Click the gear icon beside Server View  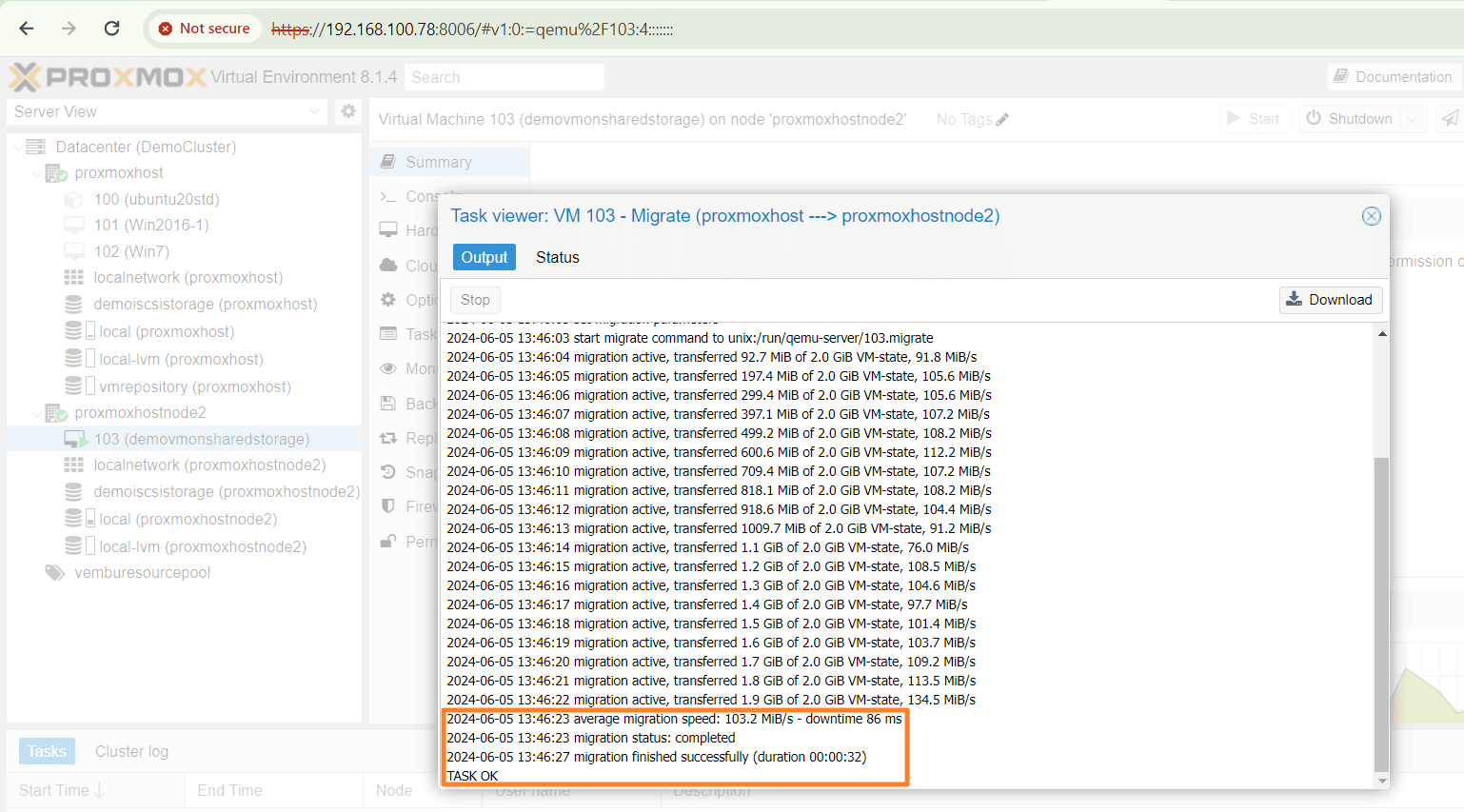(x=348, y=111)
